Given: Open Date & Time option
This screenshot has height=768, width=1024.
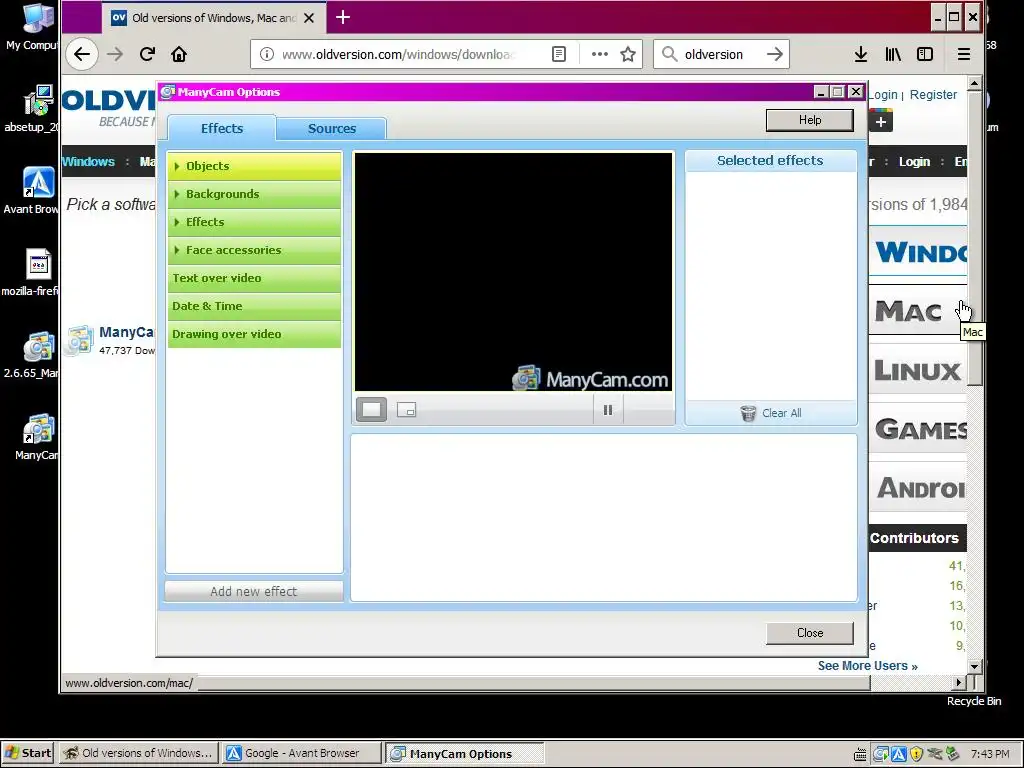Looking at the screenshot, I should point(254,306).
